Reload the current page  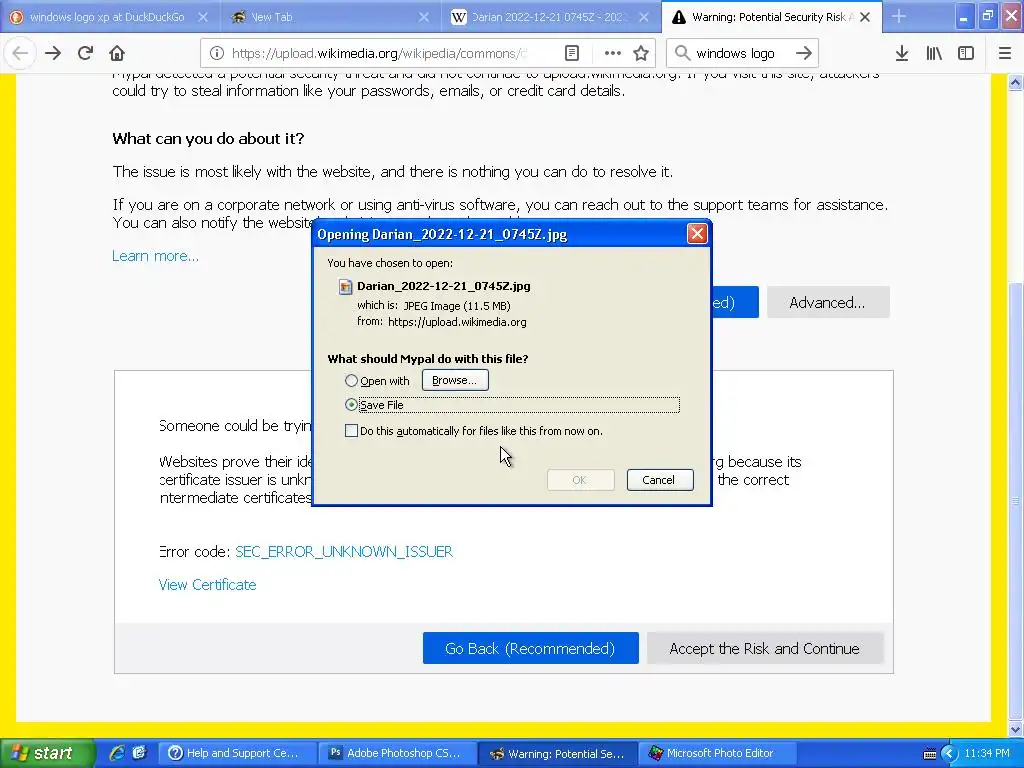click(x=85, y=54)
